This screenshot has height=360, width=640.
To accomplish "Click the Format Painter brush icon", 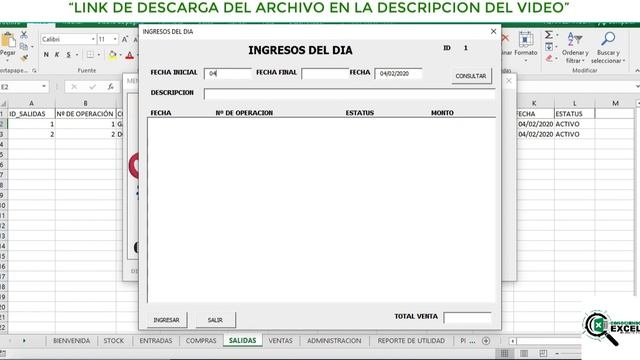I will [24, 58].
